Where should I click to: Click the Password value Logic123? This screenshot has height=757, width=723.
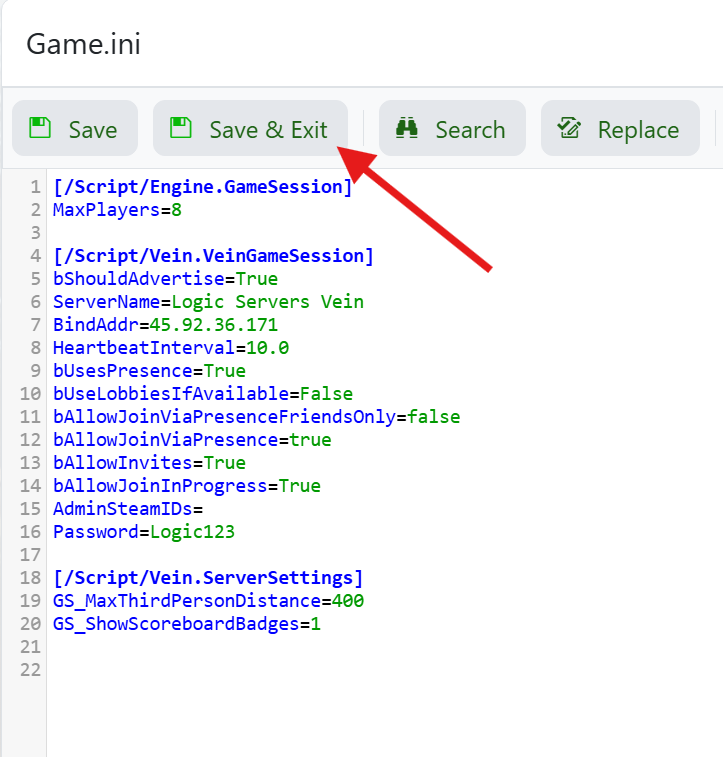point(192,532)
